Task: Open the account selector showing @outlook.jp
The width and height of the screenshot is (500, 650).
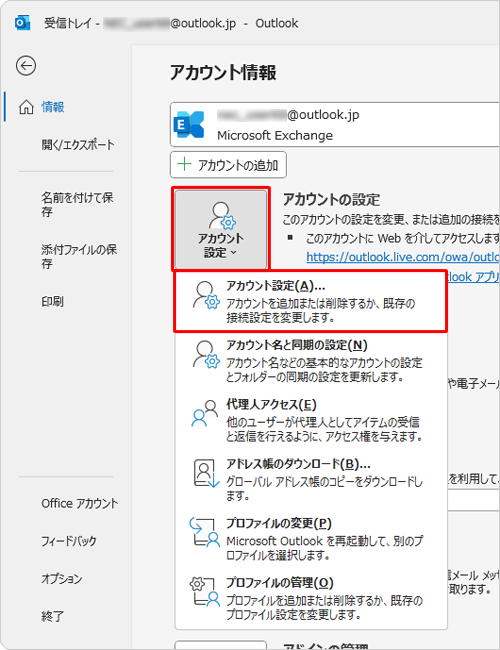Action: click(334, 124)
